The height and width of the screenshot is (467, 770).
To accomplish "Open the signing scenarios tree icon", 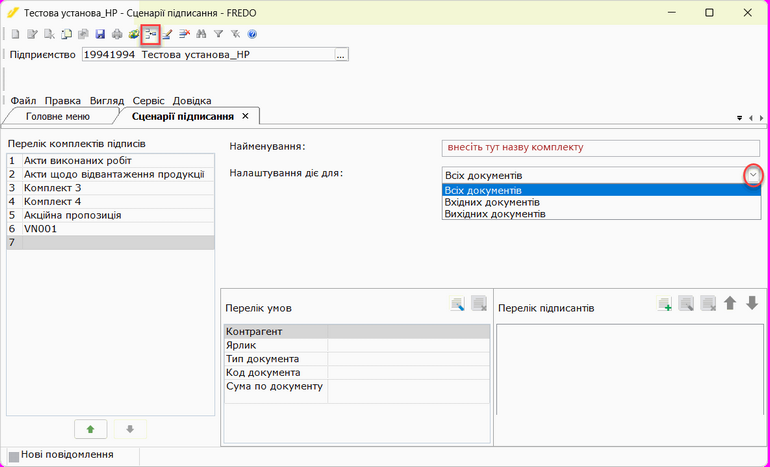I will (151, 34).
